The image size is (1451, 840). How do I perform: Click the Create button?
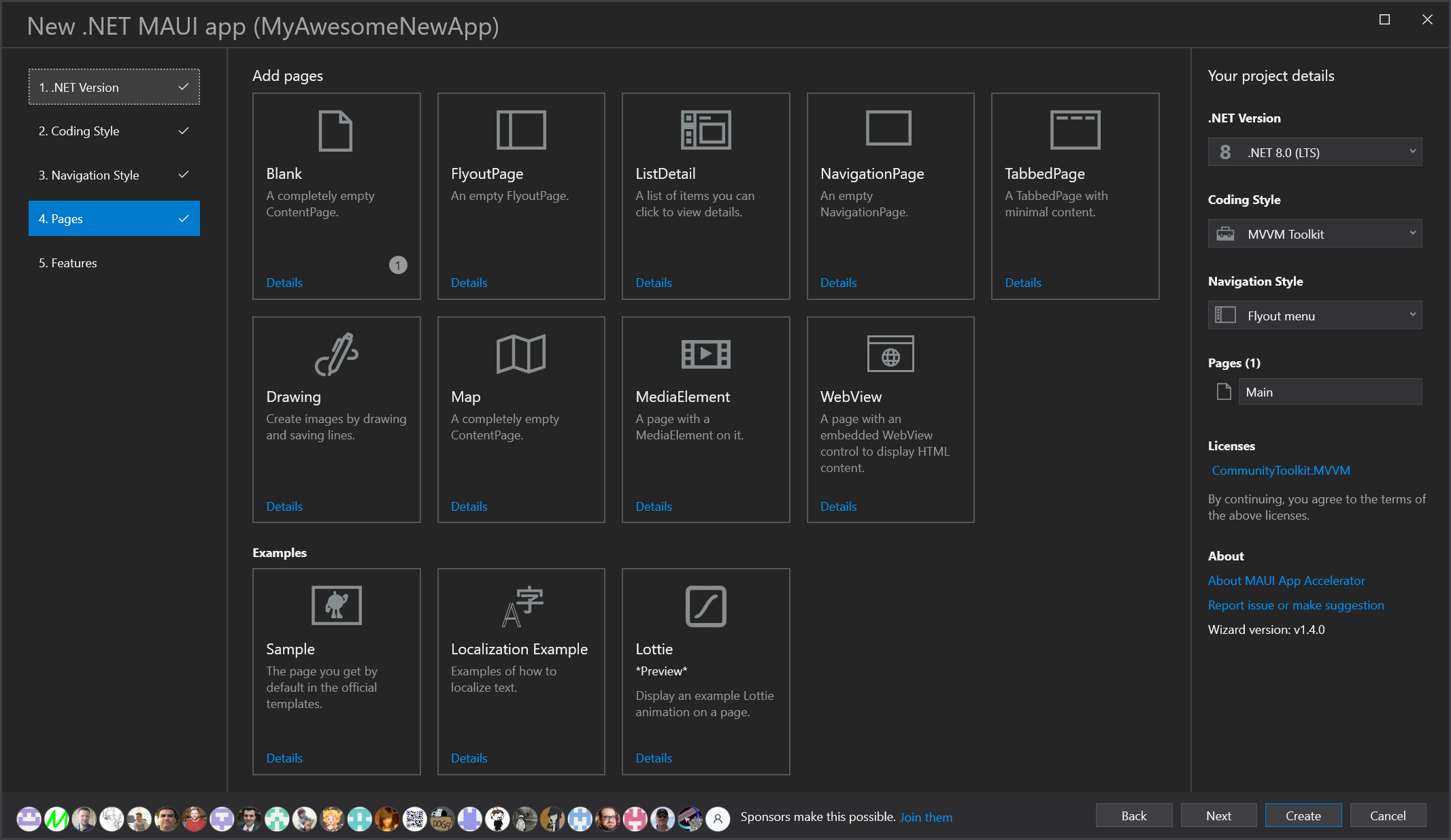(x=1303, y=816)
